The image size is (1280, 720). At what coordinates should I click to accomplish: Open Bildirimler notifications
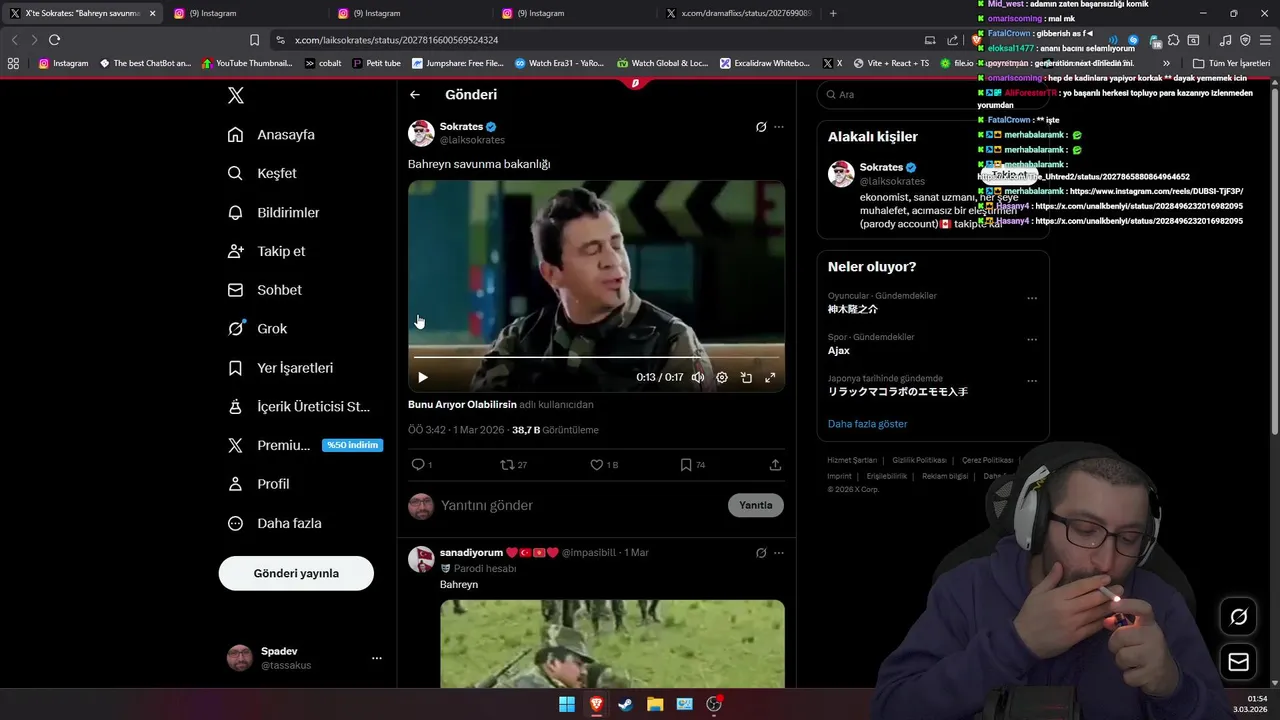coord(273,212)
